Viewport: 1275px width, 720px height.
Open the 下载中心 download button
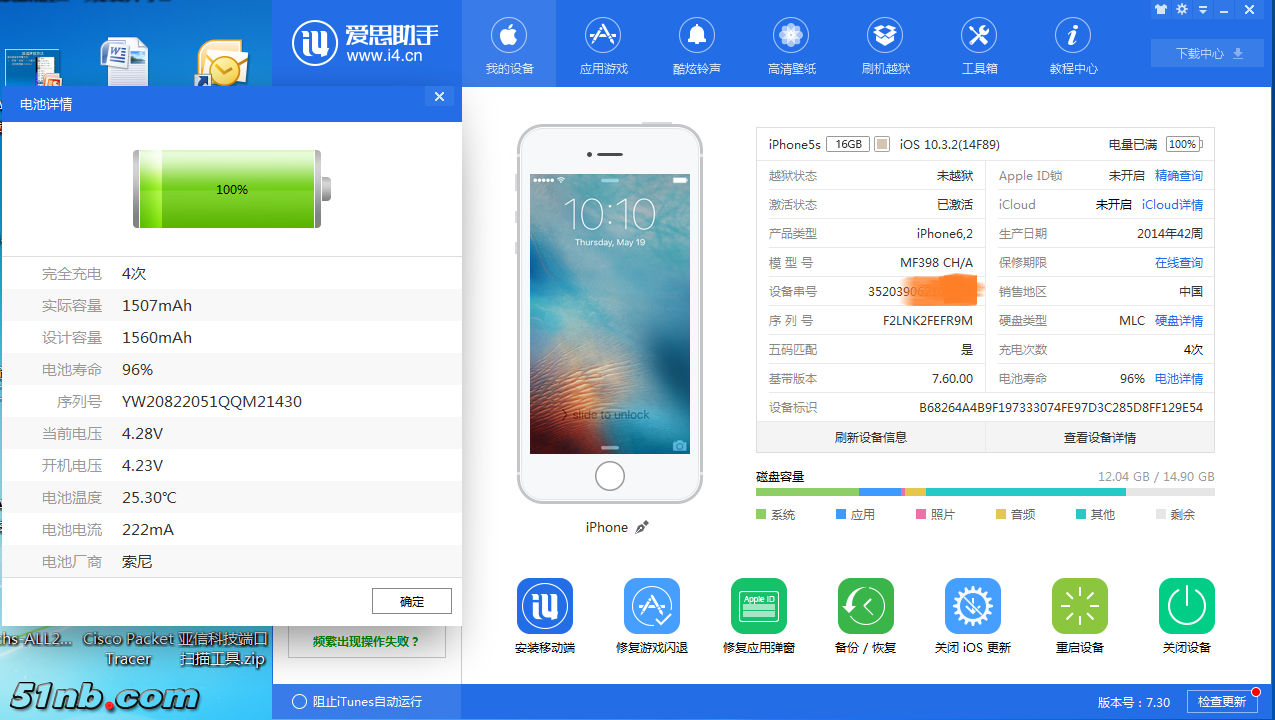pos(1208,53)
